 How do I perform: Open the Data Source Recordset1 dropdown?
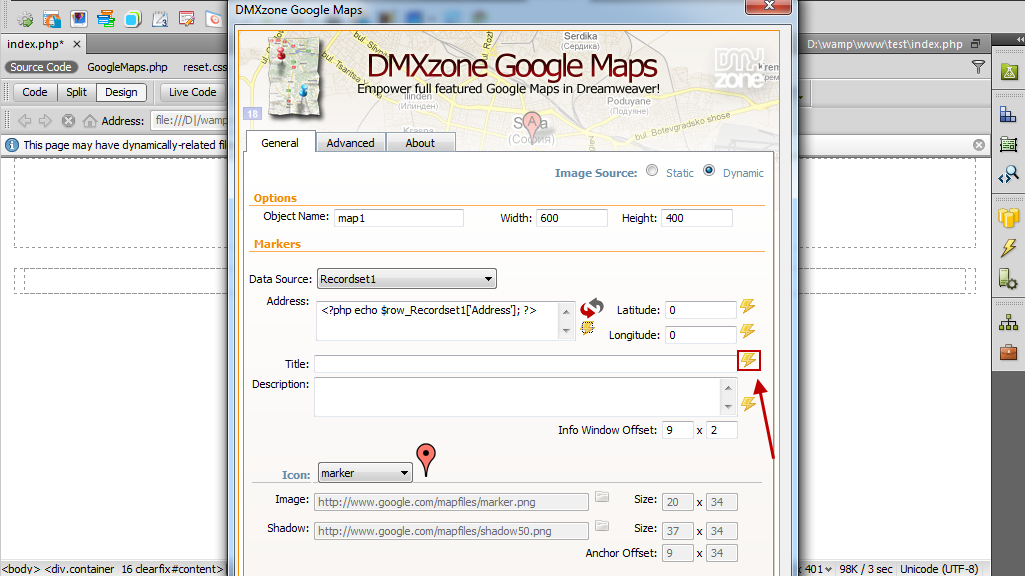(x=407, y=279)
